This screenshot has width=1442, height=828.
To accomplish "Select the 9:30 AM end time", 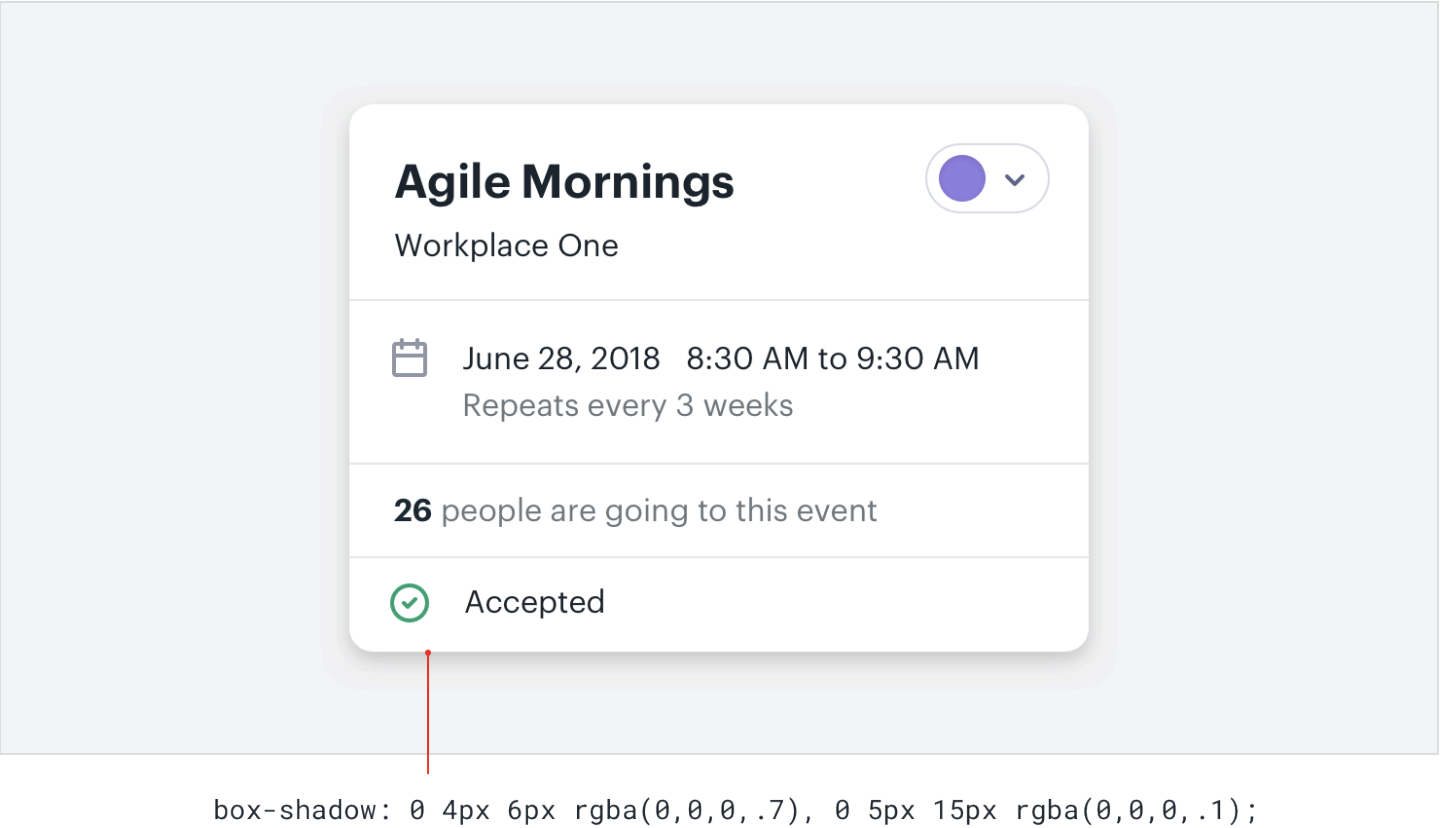I will tap(919, 358).
